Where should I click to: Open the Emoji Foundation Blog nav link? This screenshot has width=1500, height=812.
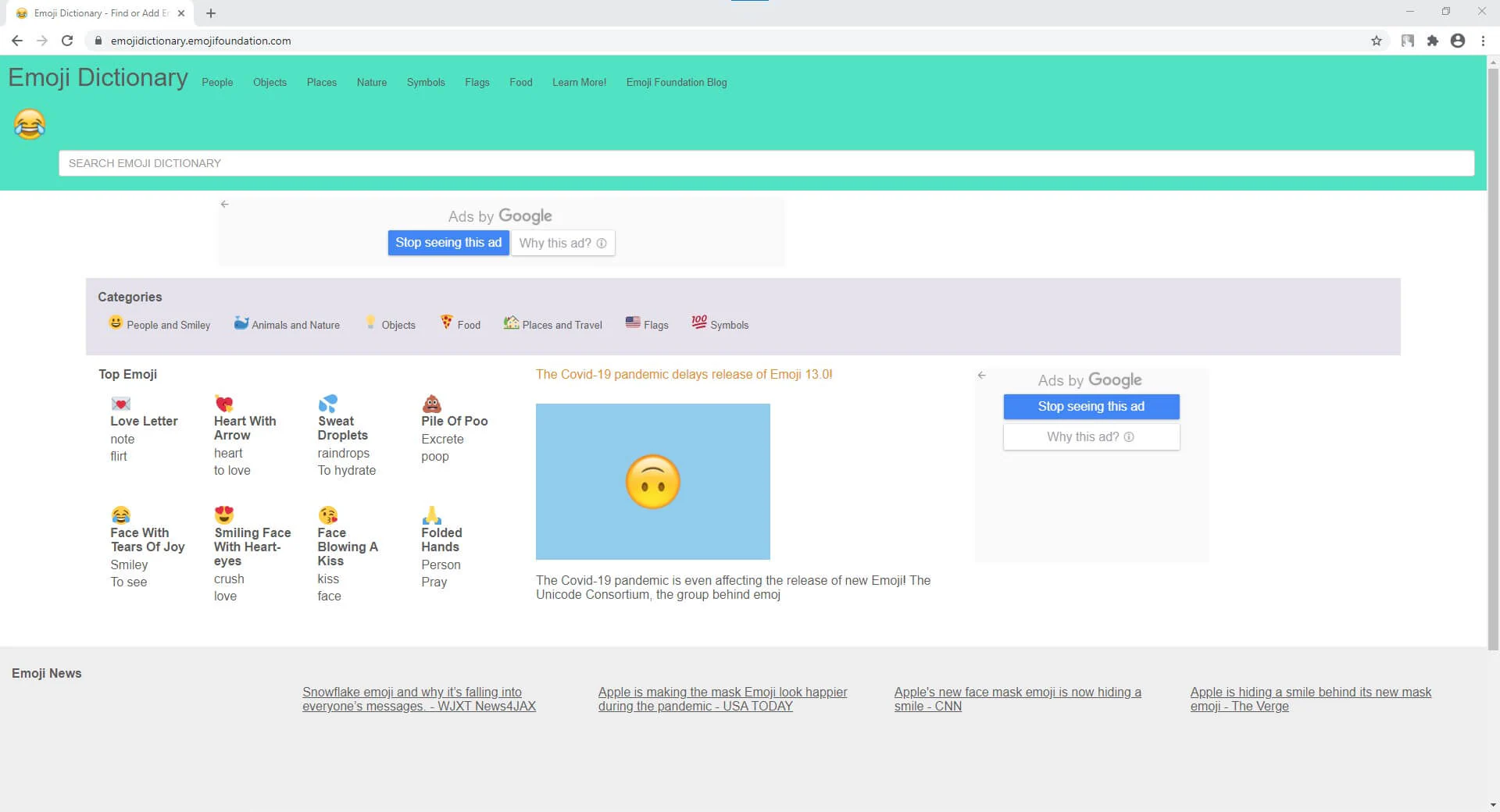677,82
